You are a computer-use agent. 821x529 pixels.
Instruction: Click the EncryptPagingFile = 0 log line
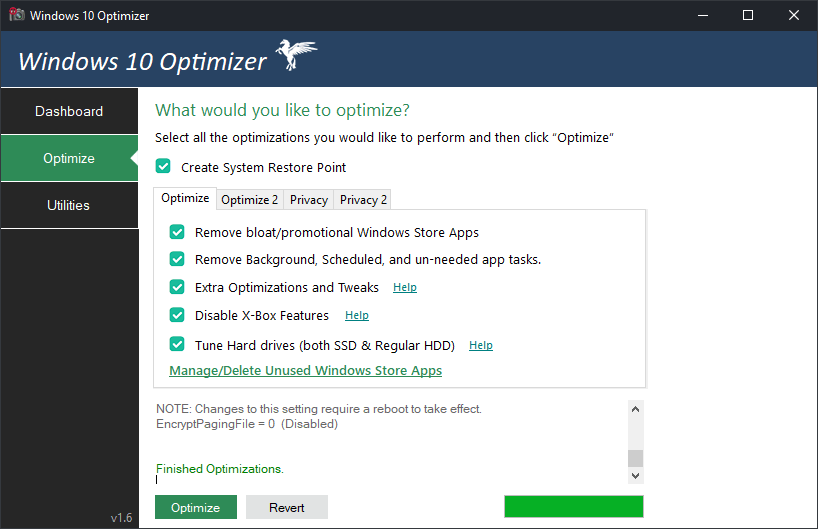tap(247, 424)
